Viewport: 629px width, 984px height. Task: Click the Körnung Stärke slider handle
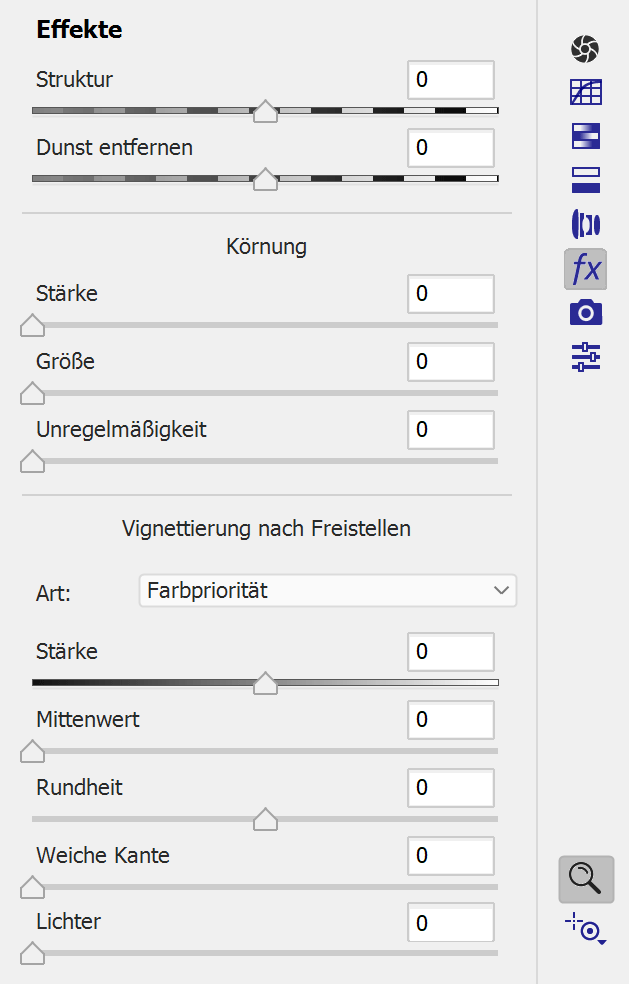(x=33, y=325)
